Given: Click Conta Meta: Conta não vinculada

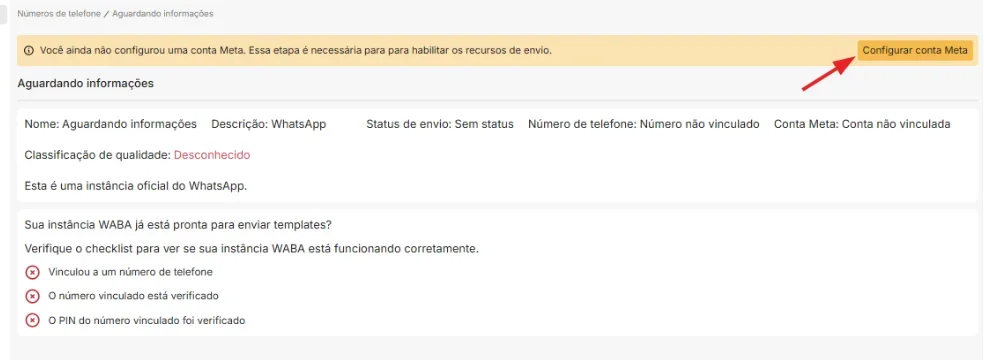Looking at the screenshot, I should (x=862, y=124).
